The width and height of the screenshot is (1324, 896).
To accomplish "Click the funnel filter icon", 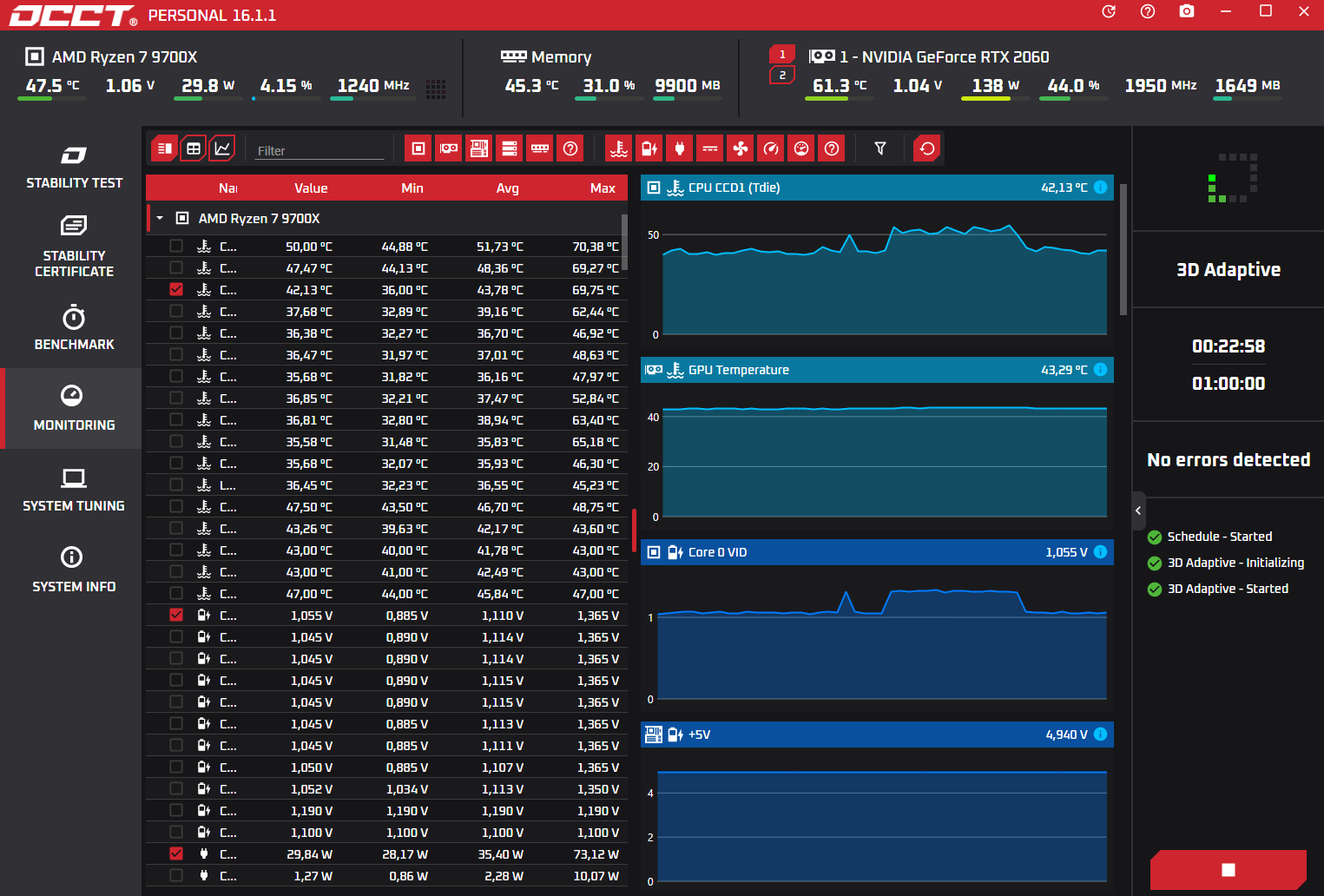I will point(880,148).
